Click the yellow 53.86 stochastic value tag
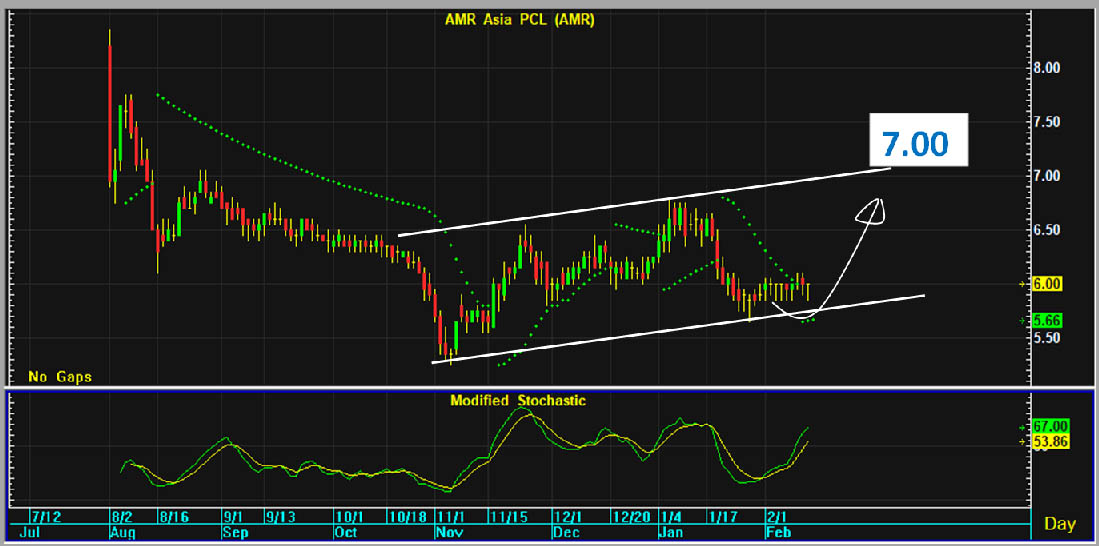 [x=1051, y=441]
